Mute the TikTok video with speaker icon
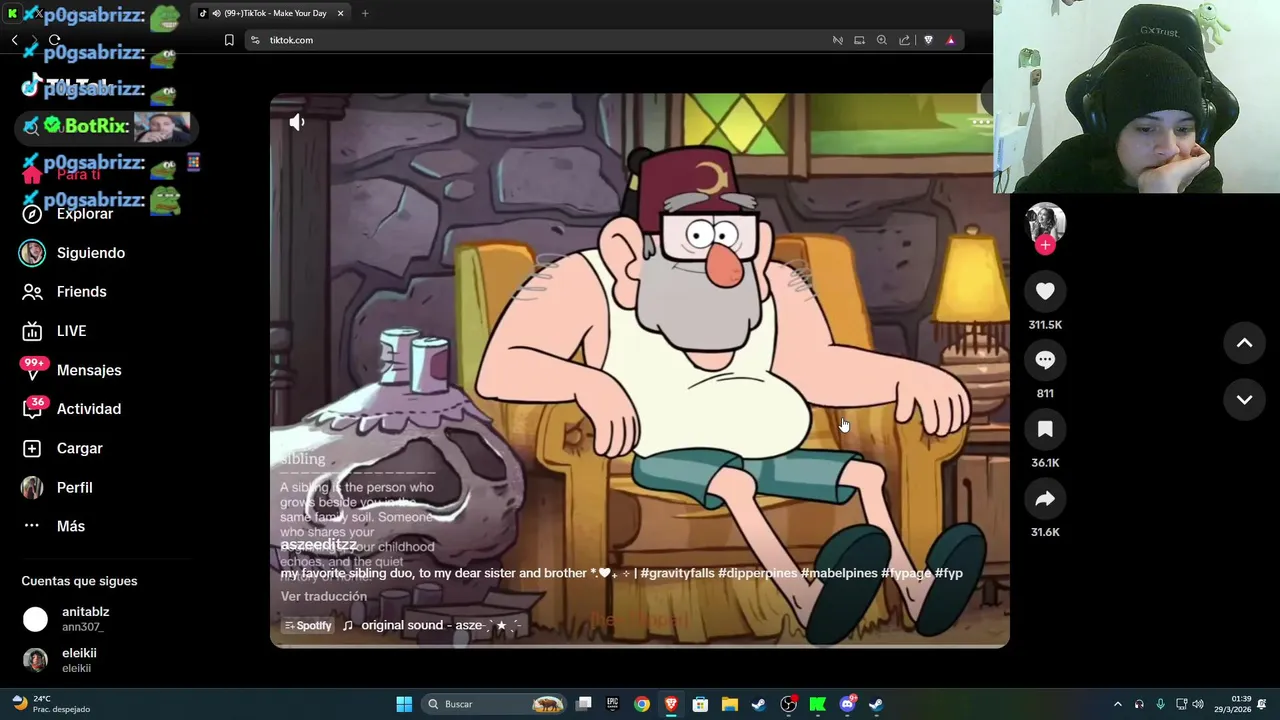The width and height of the screenshot is (1280, 720). coord(297,122)
